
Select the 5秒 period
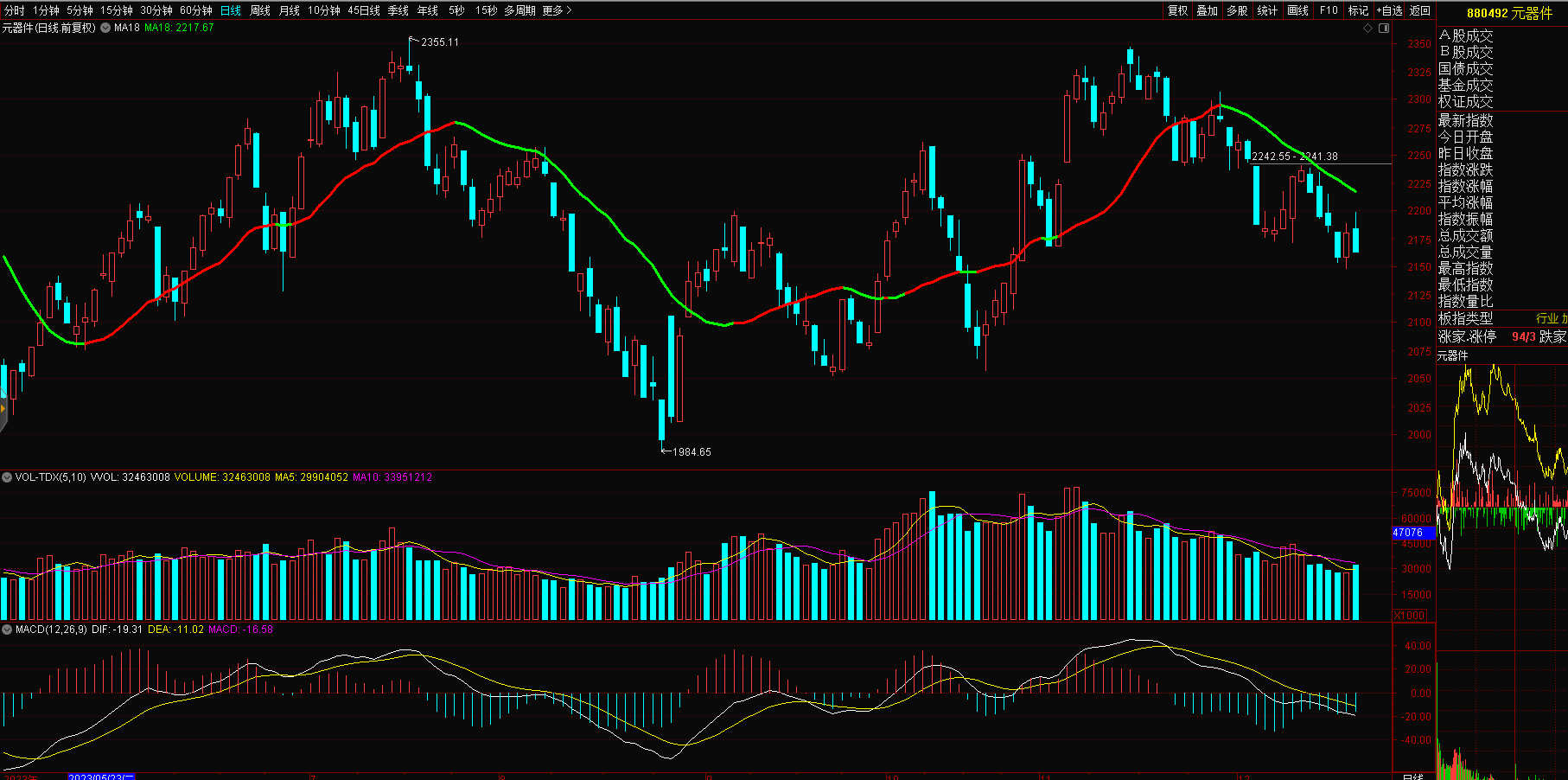[x=456, y=10]
